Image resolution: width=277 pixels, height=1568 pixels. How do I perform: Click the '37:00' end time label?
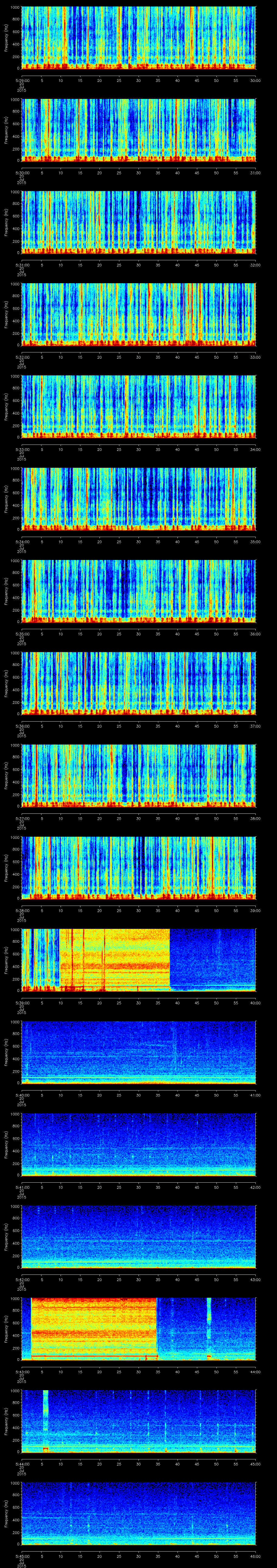pyautogui.click(x=256, y=726)
